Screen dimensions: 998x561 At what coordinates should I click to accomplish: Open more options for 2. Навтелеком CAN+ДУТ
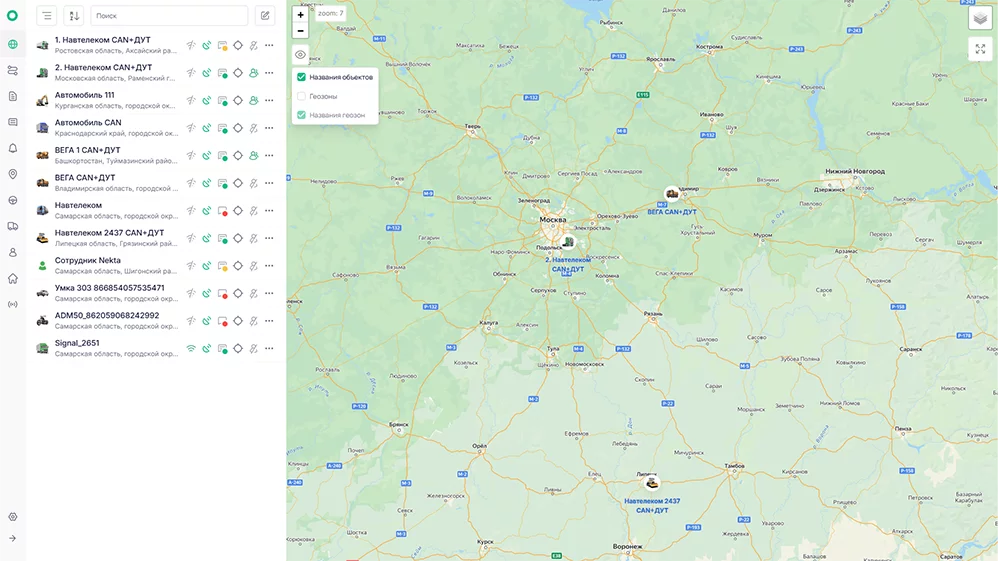point(269,73)
